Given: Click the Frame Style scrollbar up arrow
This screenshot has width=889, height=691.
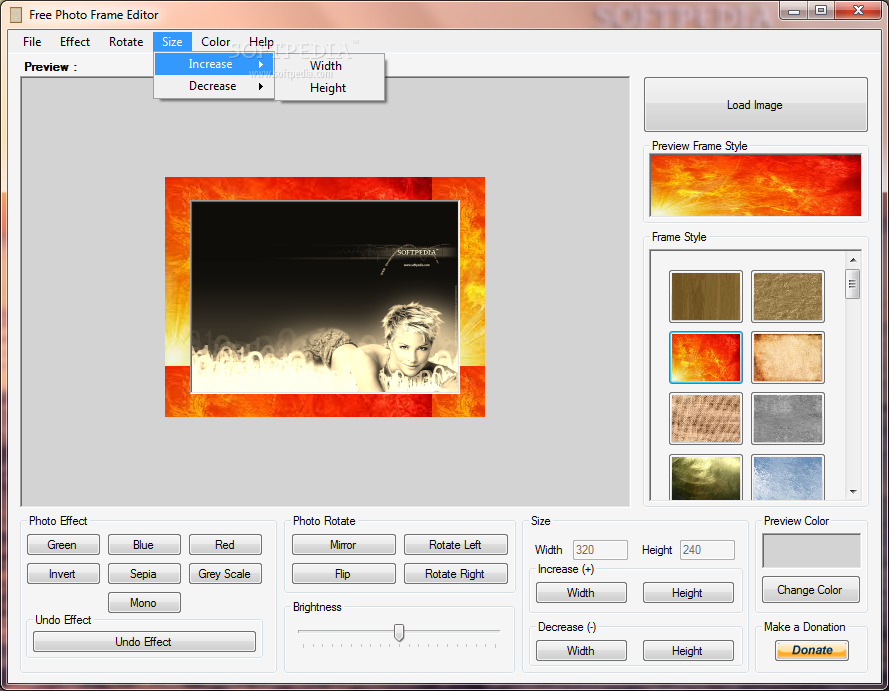Looking at the screenshot, I should (x=853, y=260).
